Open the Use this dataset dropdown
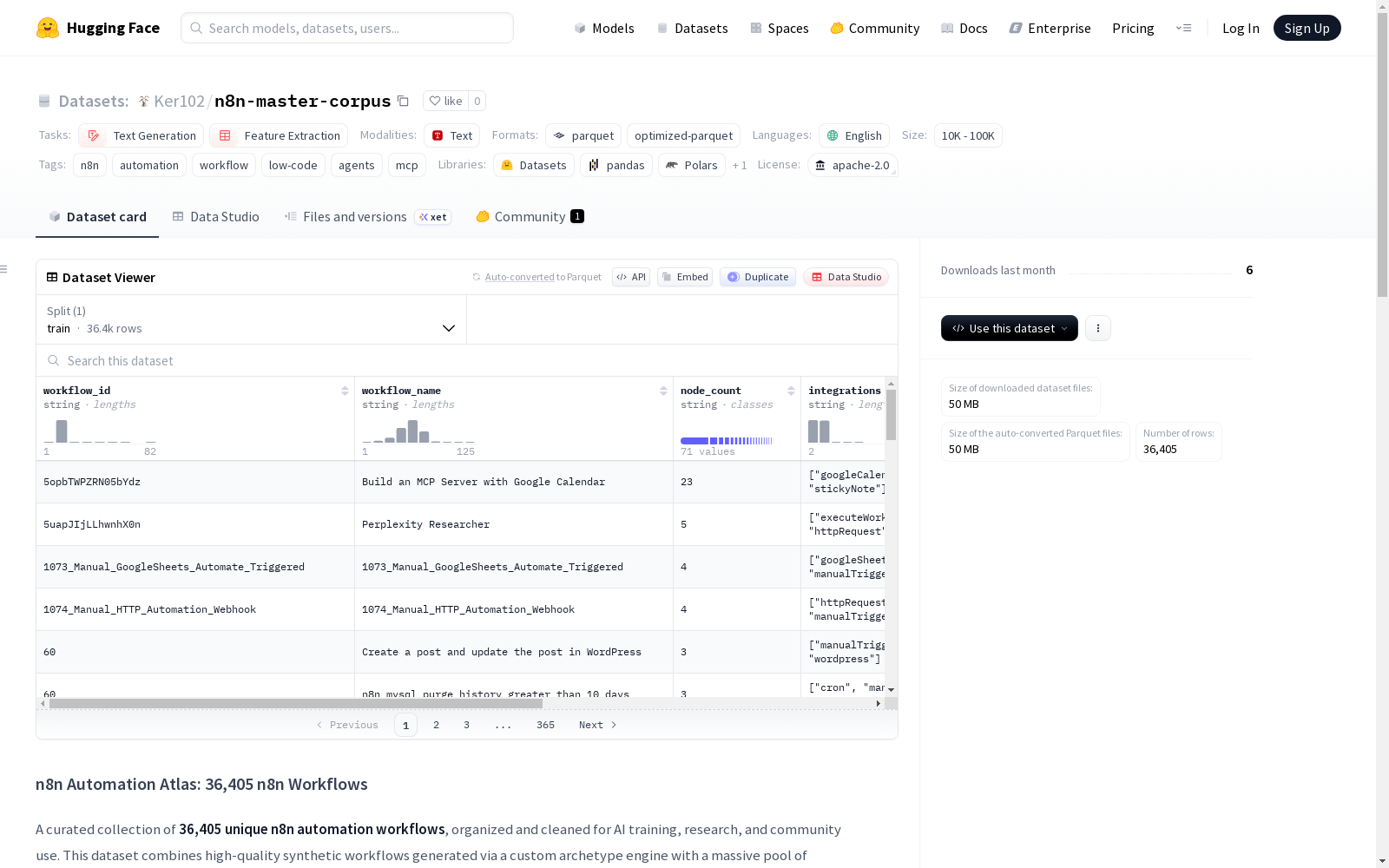Screen dimensions: 1389x868 (1010, 328)
